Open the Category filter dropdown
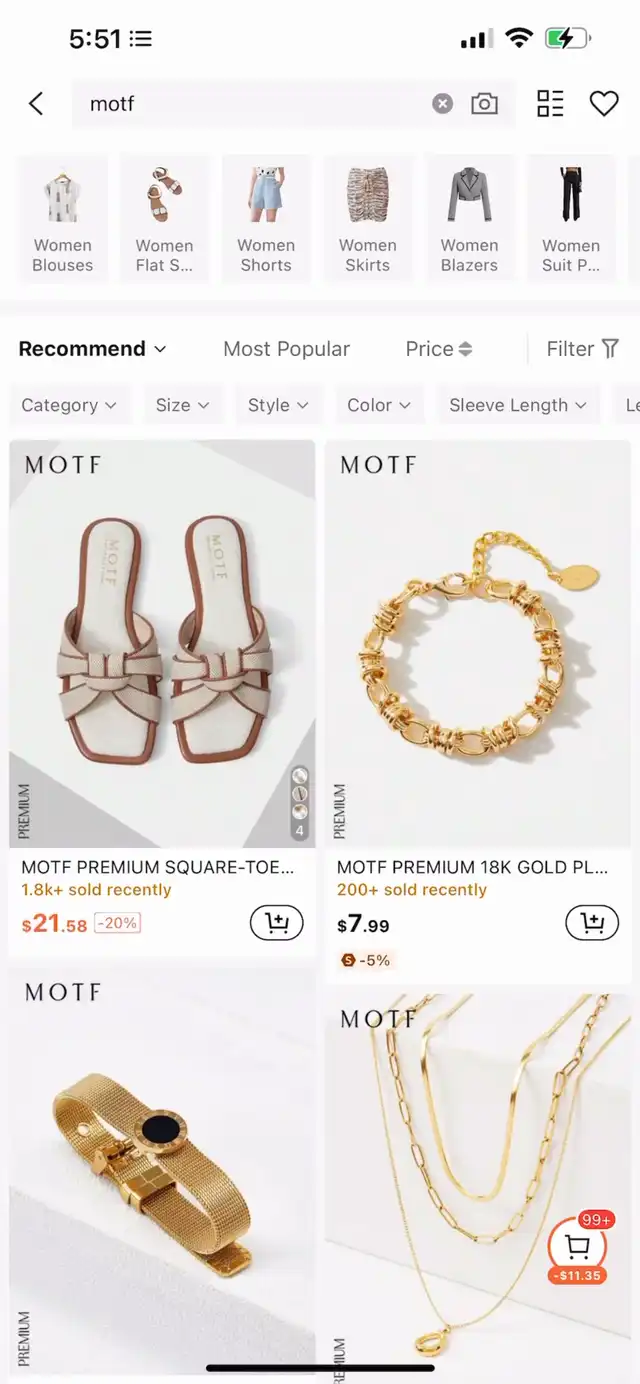The width and height of the screenshot is (640, 1384). click(x=69, y=405)
